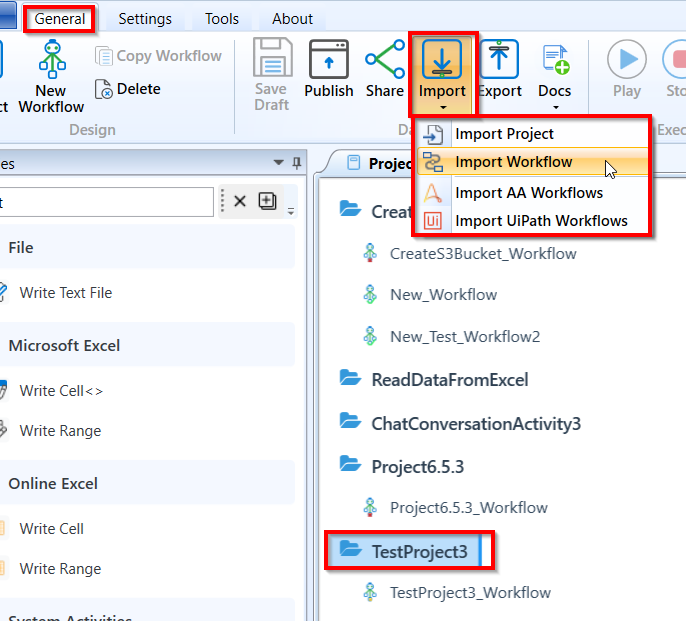The height and width of the screenshot is (621, 686).
Task: Go to the About tab
Action: [292, 19]
